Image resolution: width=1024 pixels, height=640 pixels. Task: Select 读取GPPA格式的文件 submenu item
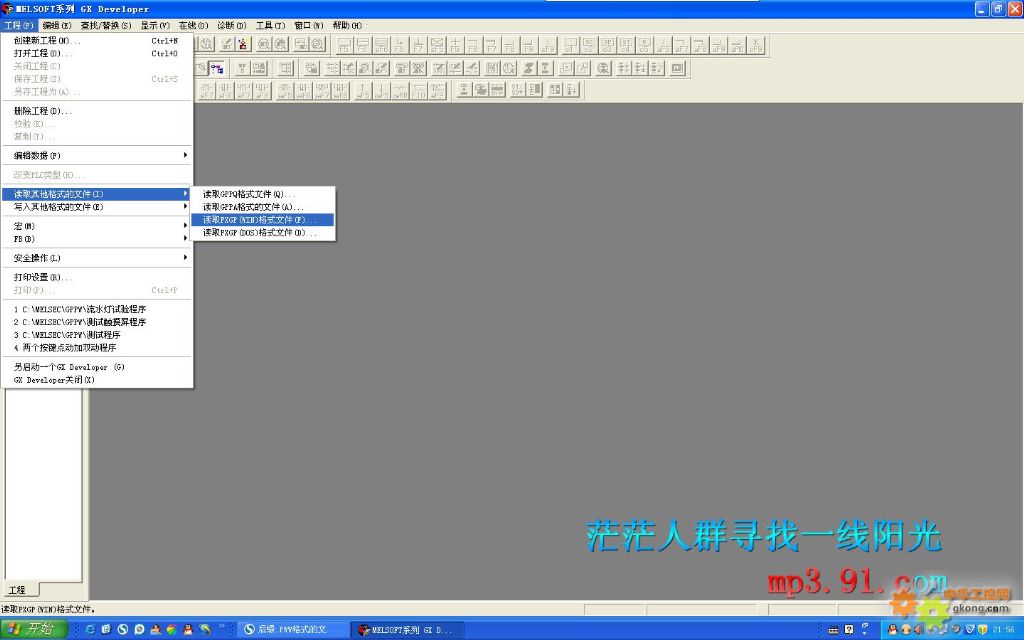point(263,207)
